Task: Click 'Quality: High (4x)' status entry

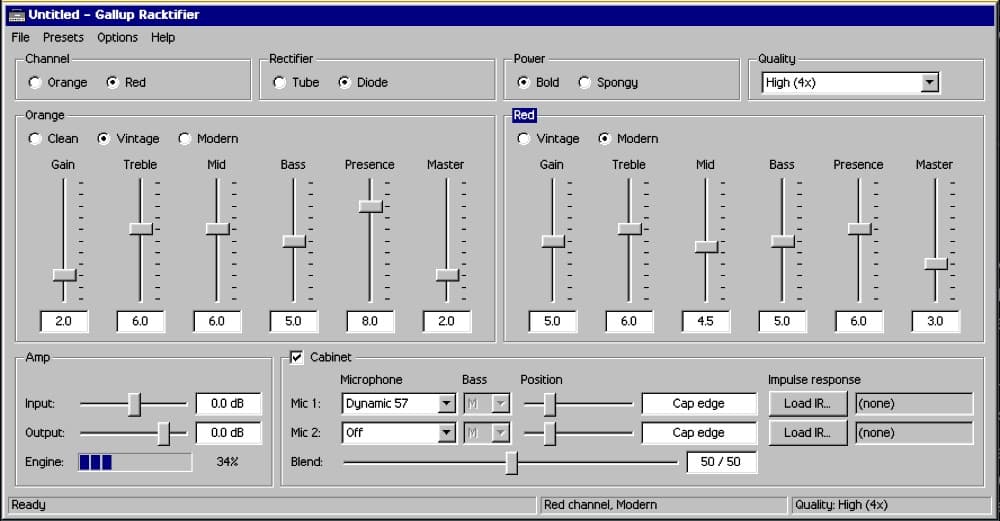Action: (841, 505)
